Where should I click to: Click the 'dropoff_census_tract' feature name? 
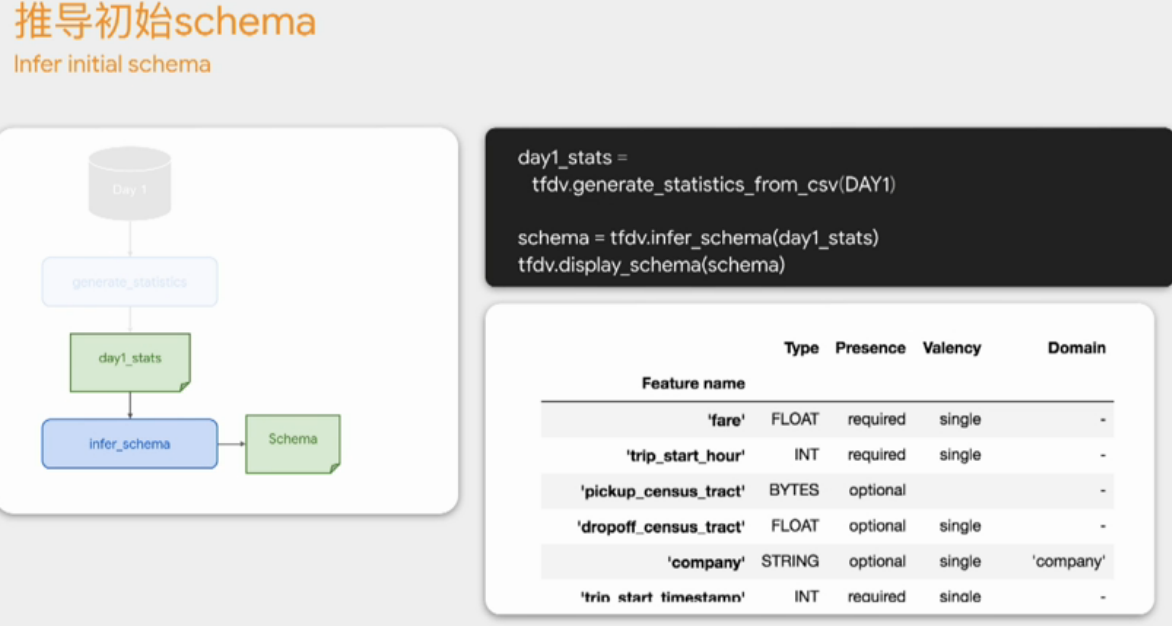[x=661, y=527]
